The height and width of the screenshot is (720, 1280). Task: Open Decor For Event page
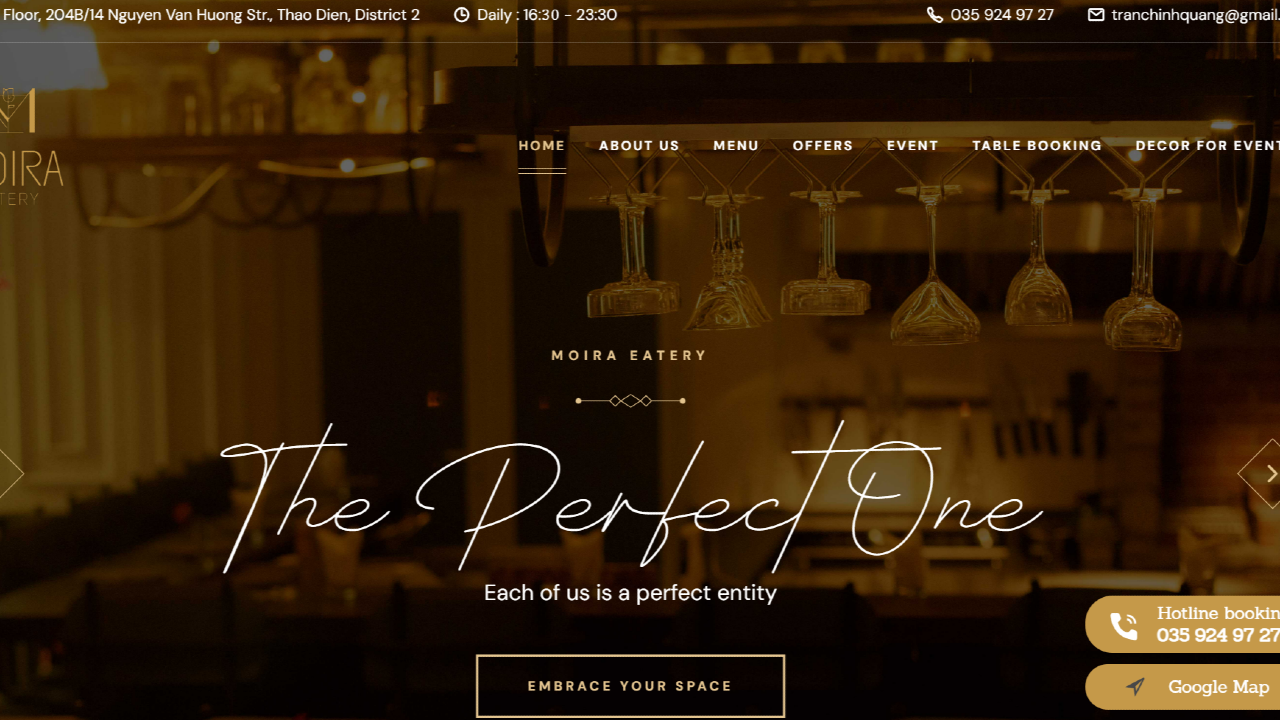click(1208, 145)
